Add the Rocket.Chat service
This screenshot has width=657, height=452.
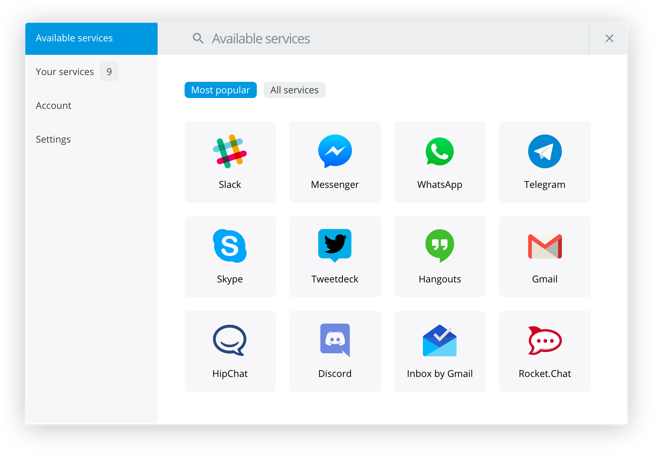[545, 351]
